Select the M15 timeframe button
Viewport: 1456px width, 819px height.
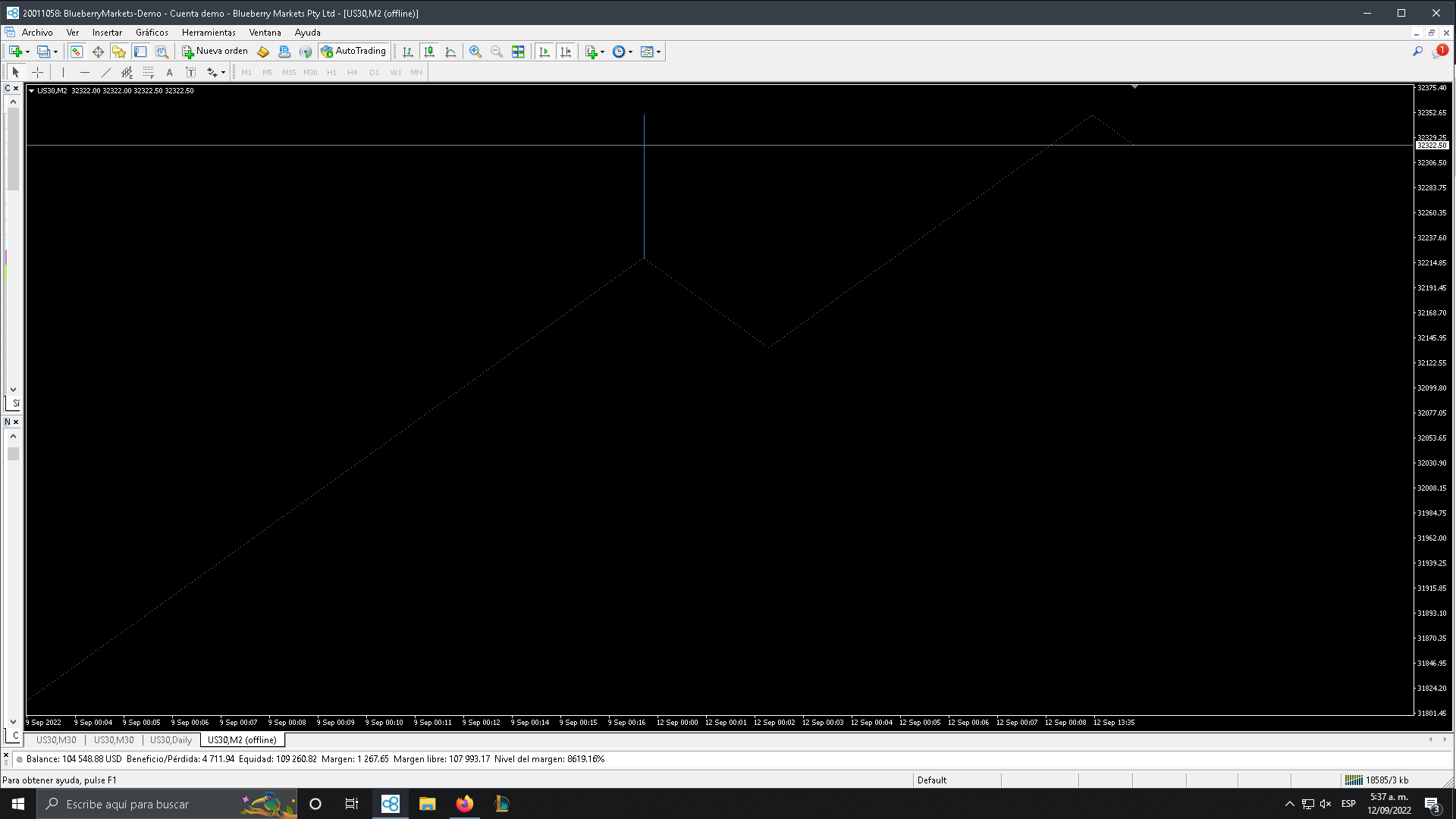pyautogui.click(x=288, y=73)
